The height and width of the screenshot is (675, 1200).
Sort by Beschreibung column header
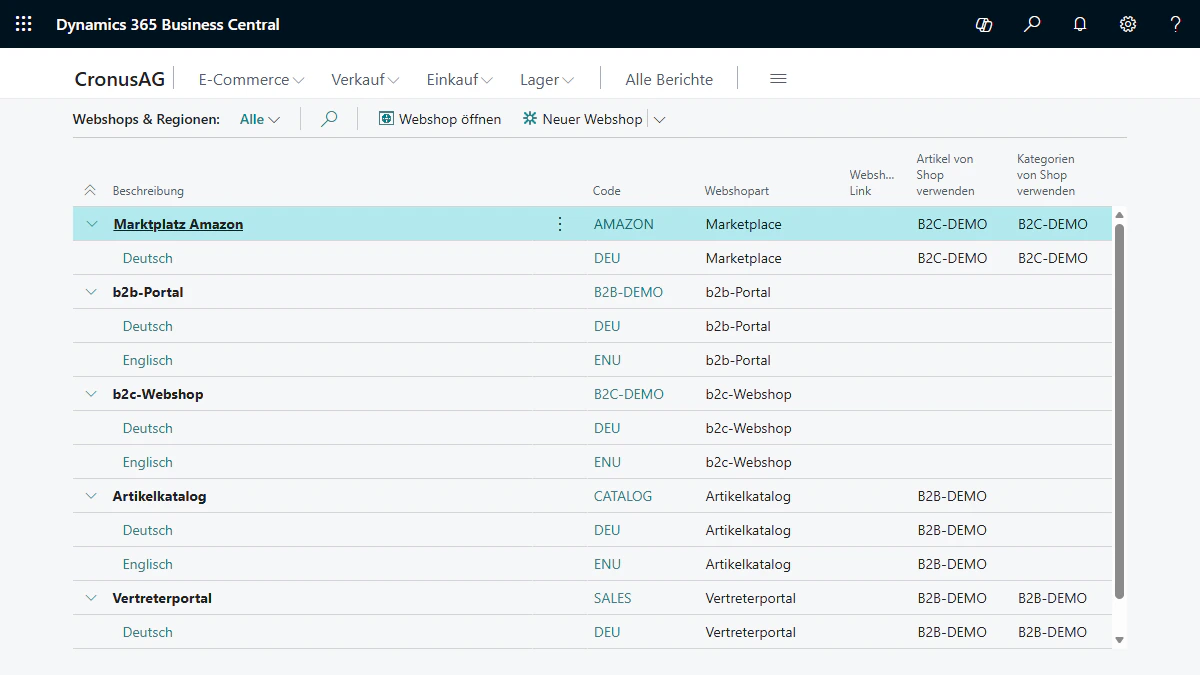pyautogui.click(x=148, y=191)
